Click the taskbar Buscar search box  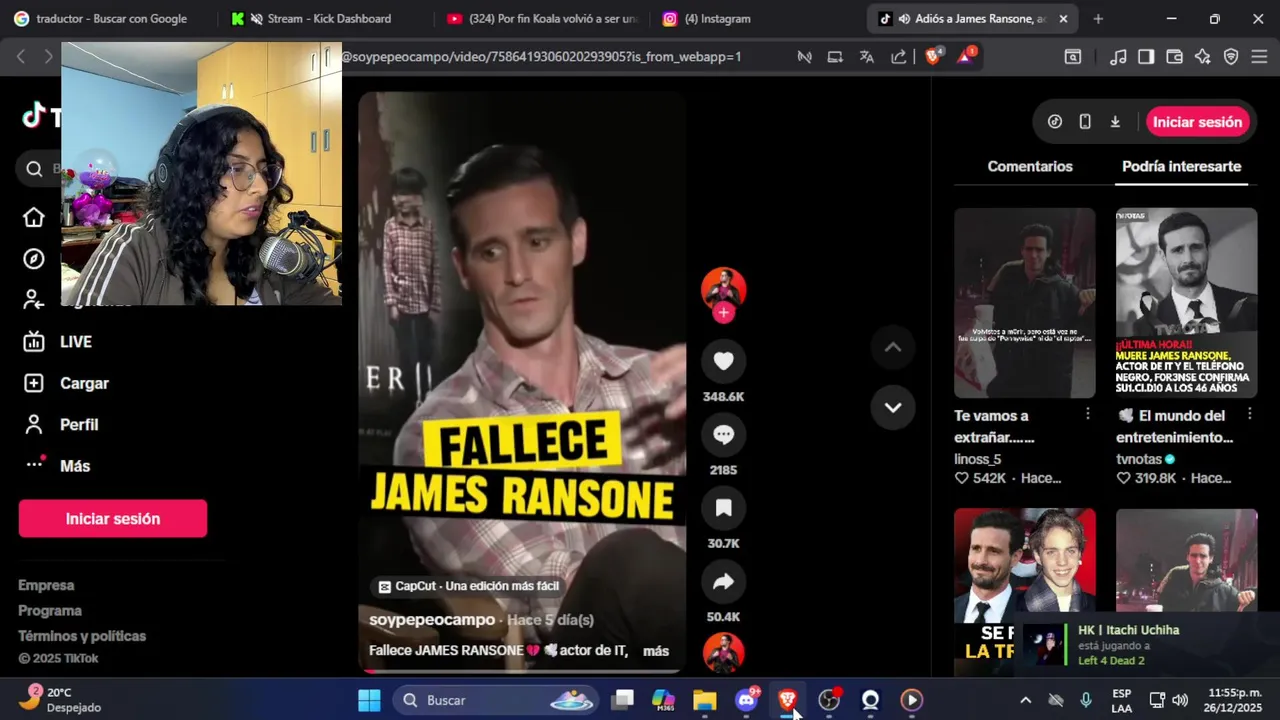[495, 700]
